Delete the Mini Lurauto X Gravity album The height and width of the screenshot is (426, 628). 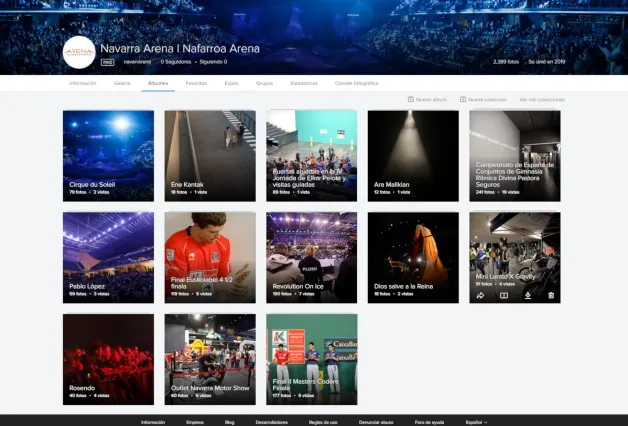pyautogui.click(x=551, y=295)
